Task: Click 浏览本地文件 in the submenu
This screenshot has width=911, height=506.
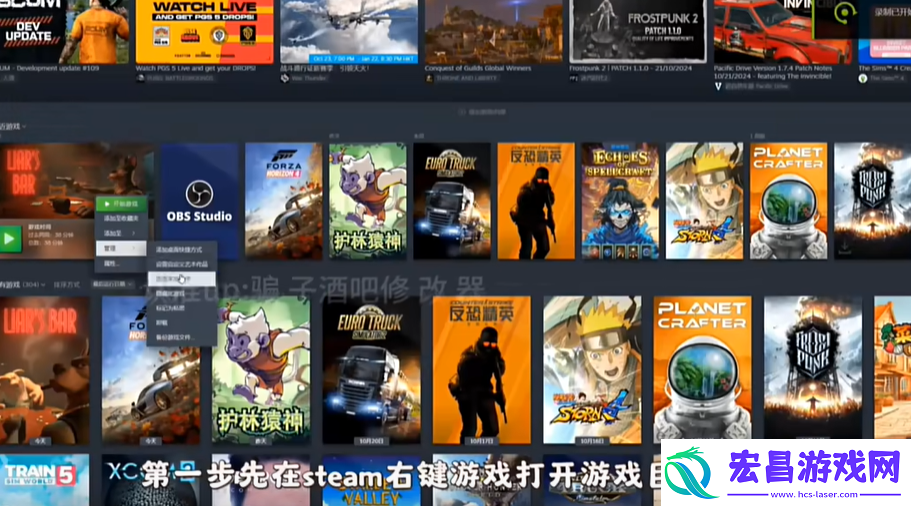Action: [x=181, y=279]
